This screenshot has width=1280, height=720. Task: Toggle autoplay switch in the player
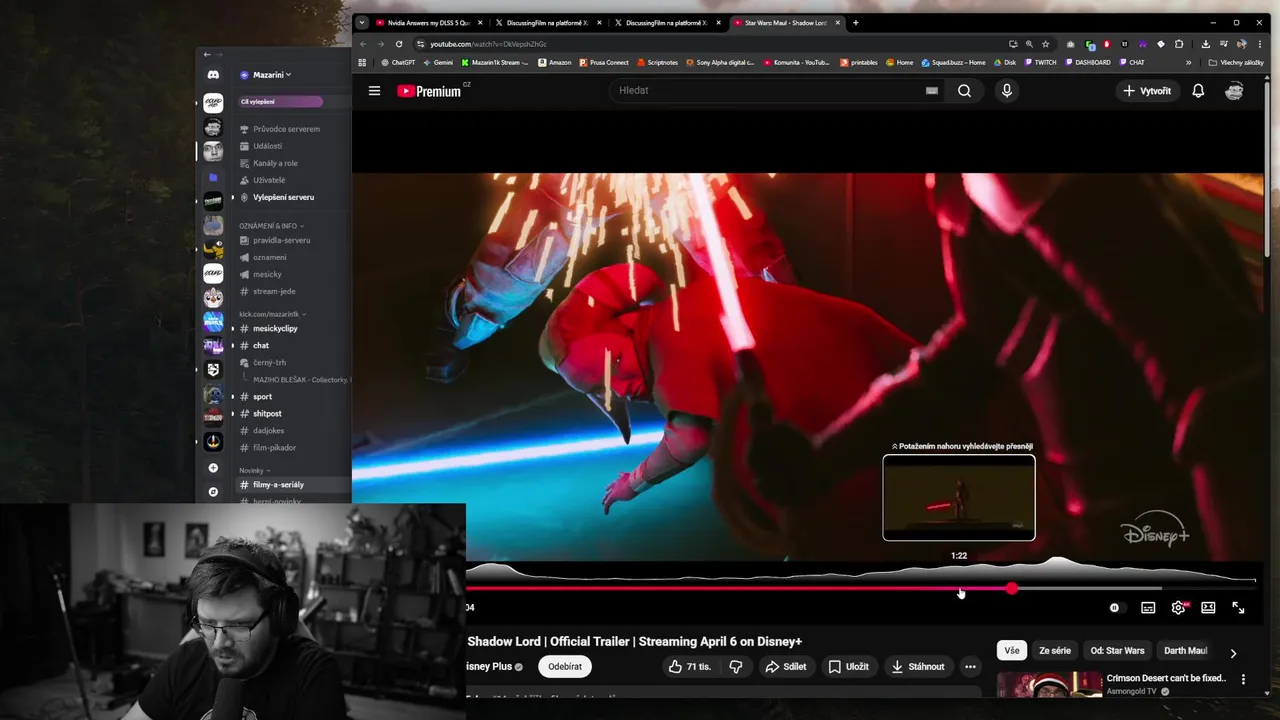(1116, 607)
